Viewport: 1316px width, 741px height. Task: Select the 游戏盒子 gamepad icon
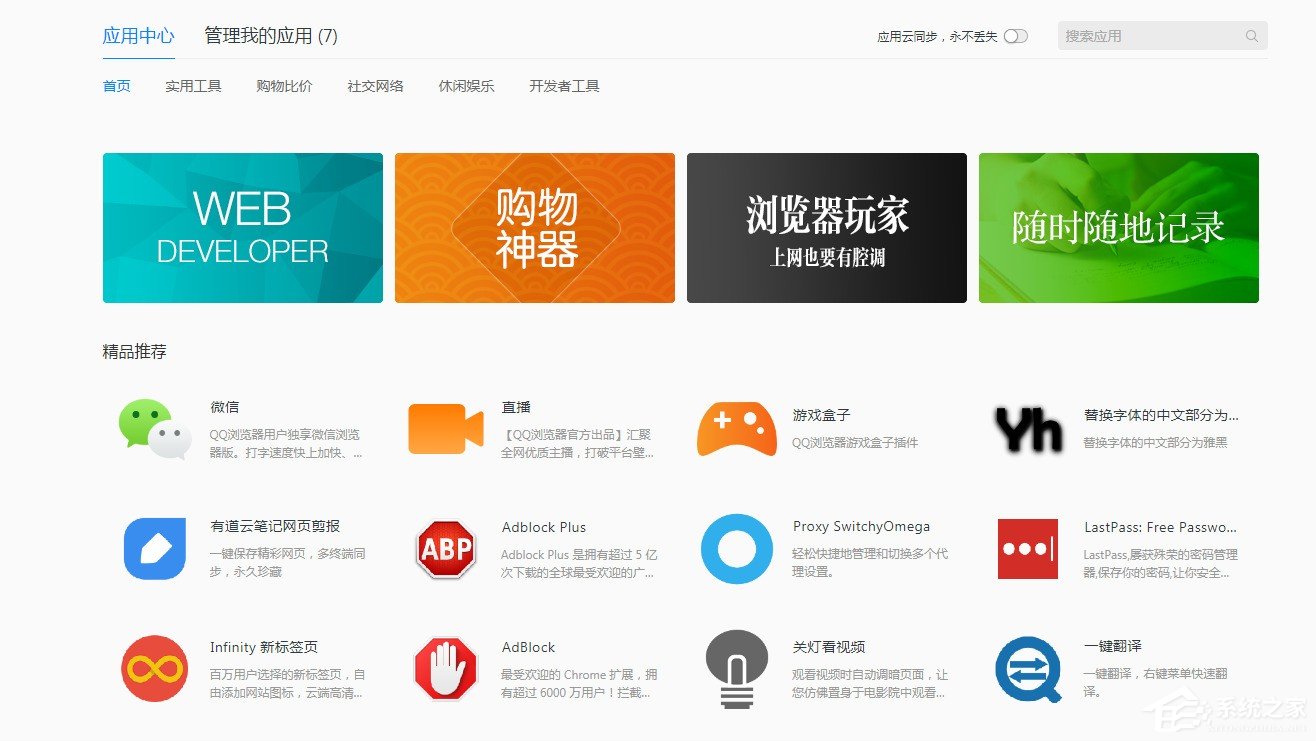pos(736,429)
